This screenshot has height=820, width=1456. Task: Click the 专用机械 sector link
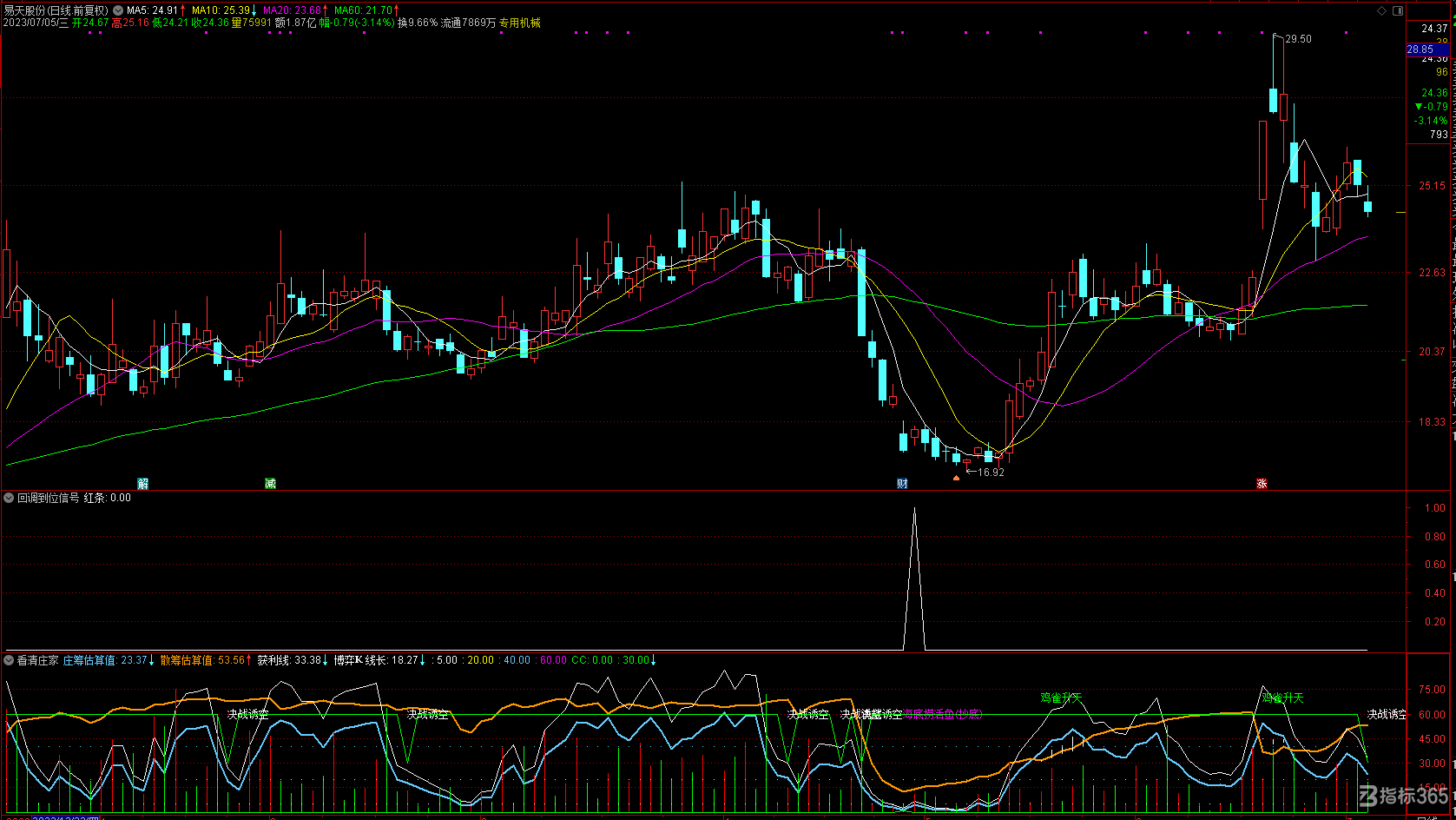(519, 23)
